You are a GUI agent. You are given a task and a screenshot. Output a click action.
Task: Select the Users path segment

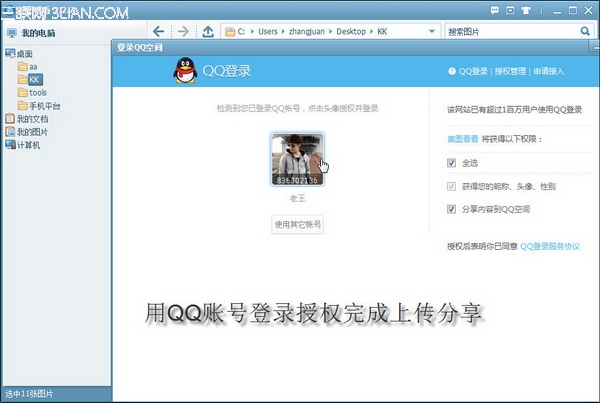(x=268, y=31)
